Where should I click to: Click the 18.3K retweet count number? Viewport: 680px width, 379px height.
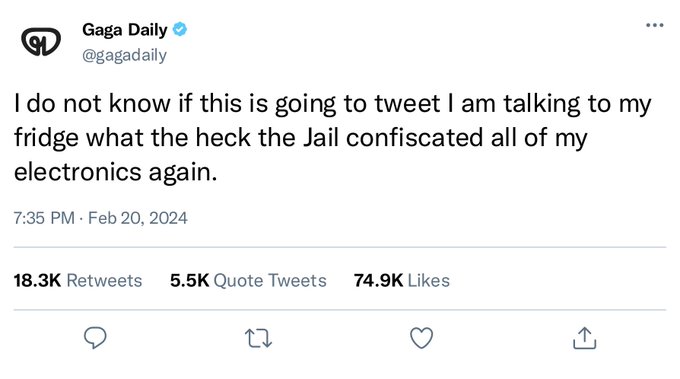tap(37, 281)
